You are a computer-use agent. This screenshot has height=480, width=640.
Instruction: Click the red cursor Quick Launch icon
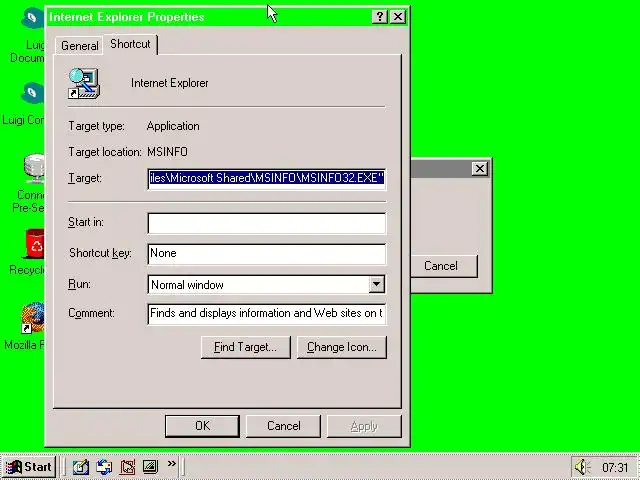click(127, 467)
